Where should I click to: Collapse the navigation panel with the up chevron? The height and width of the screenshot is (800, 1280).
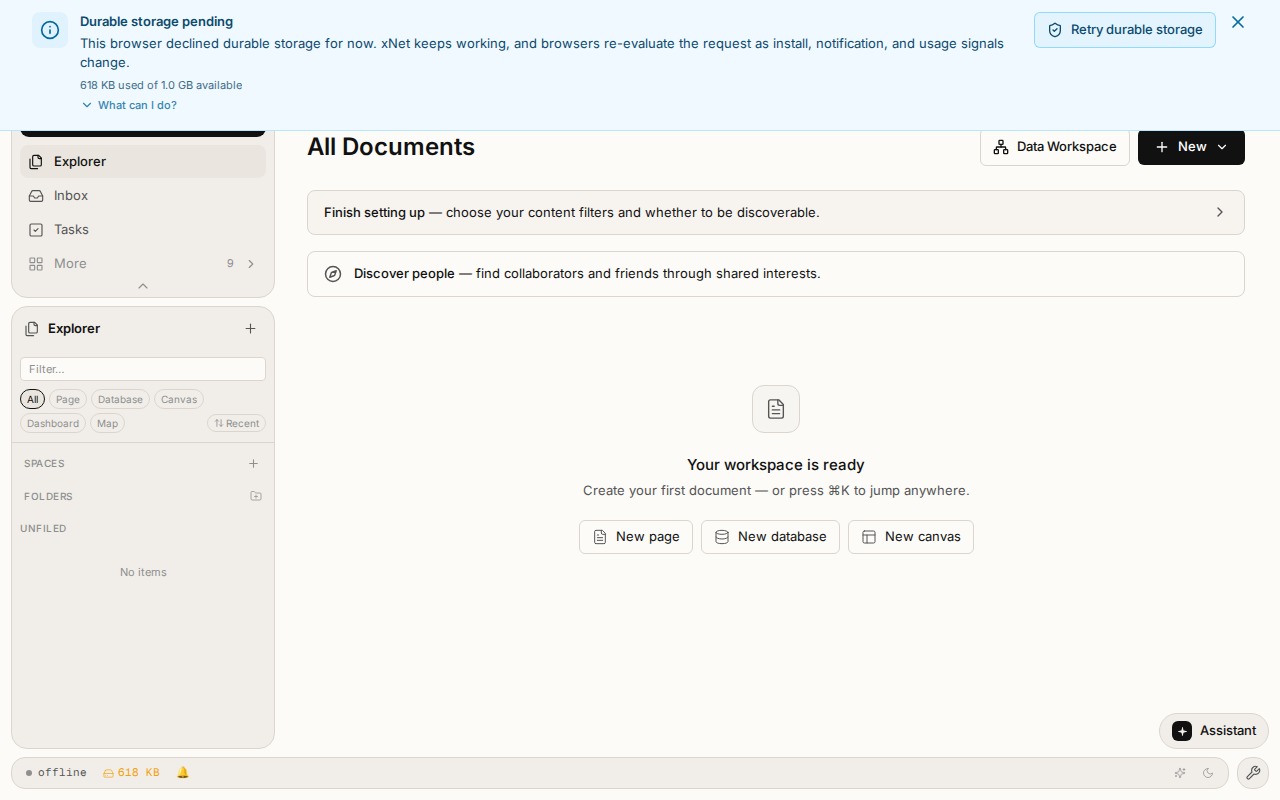pos(143,286)
